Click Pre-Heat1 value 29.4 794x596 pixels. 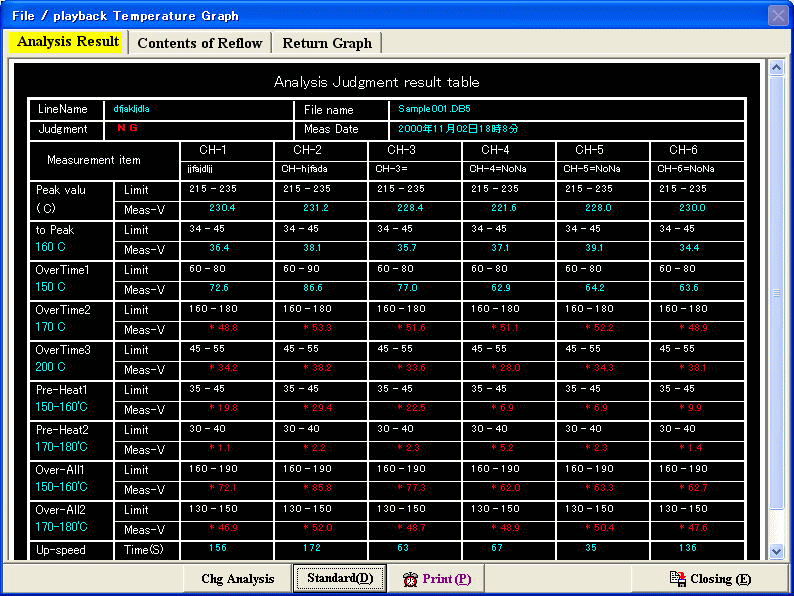317,408
